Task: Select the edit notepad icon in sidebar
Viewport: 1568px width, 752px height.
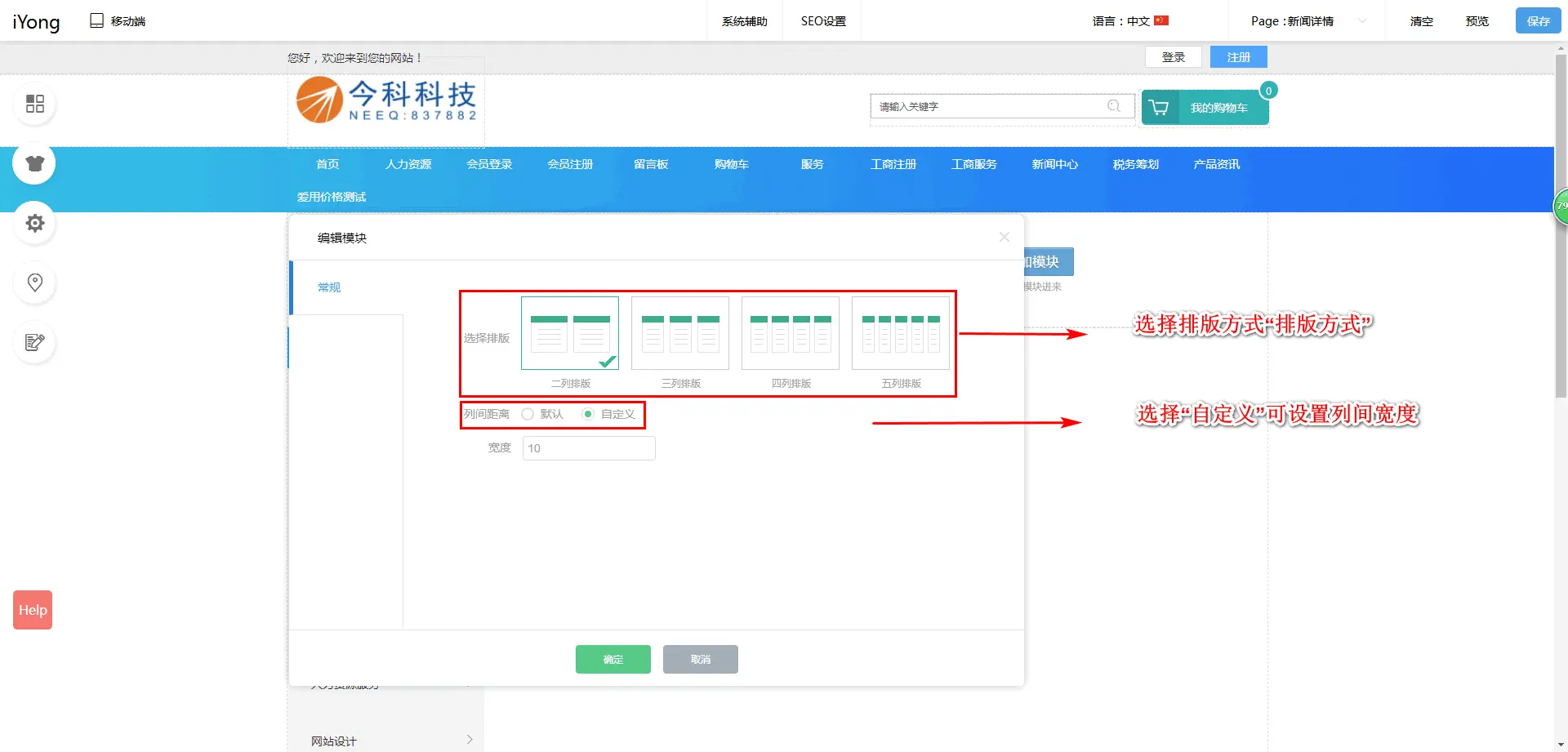Action: pos(35,342)
